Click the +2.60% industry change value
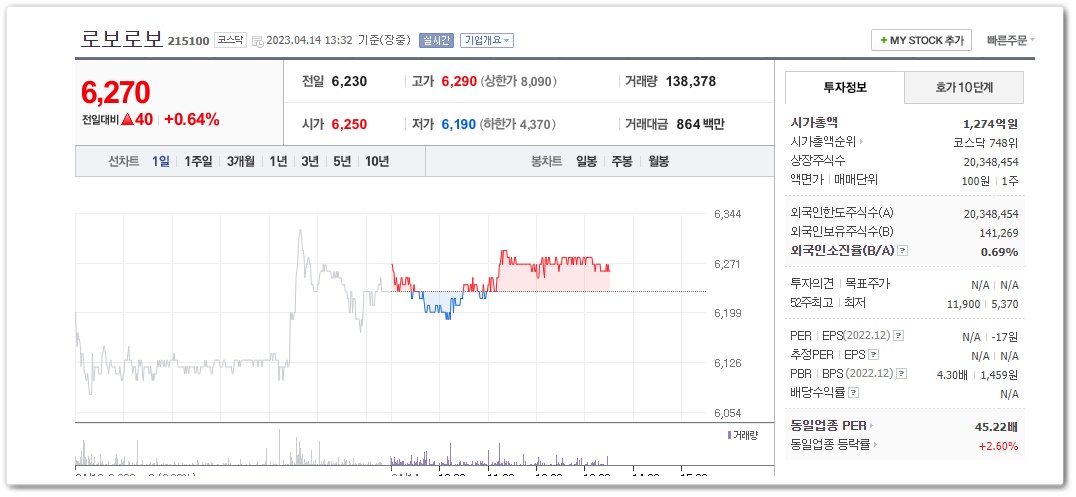Viewport: 1076px width, 497px height. [x=998, y=446]
